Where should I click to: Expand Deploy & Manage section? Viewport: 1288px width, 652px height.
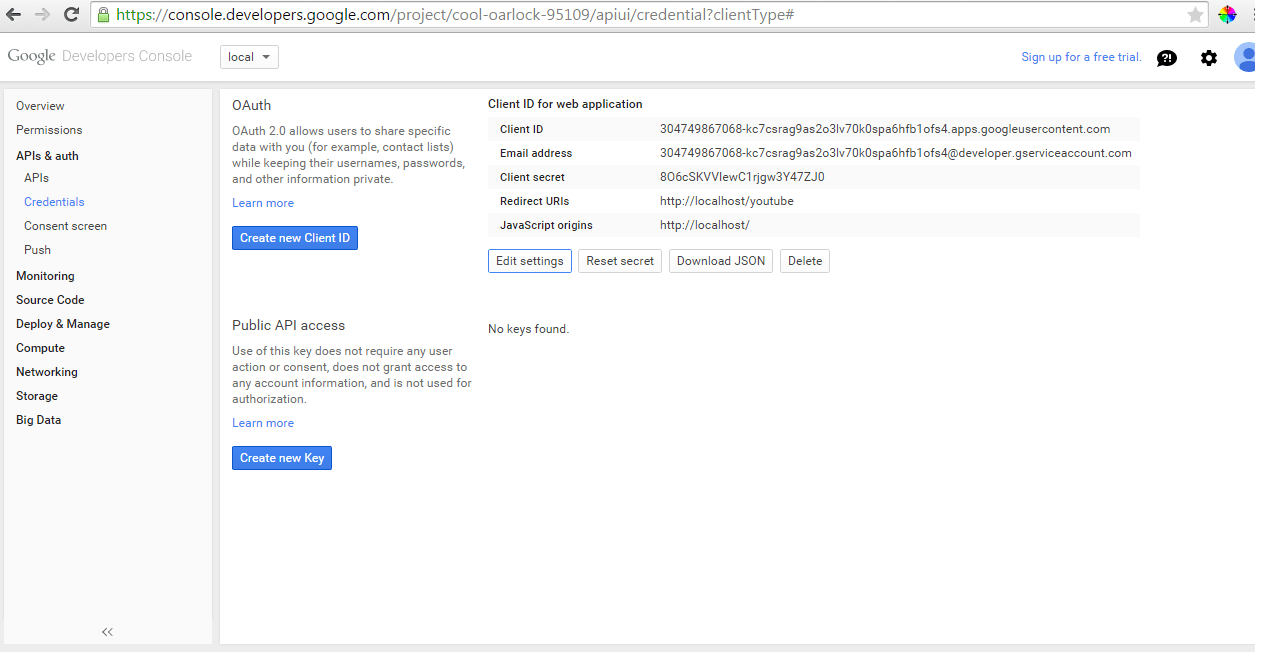63,324
